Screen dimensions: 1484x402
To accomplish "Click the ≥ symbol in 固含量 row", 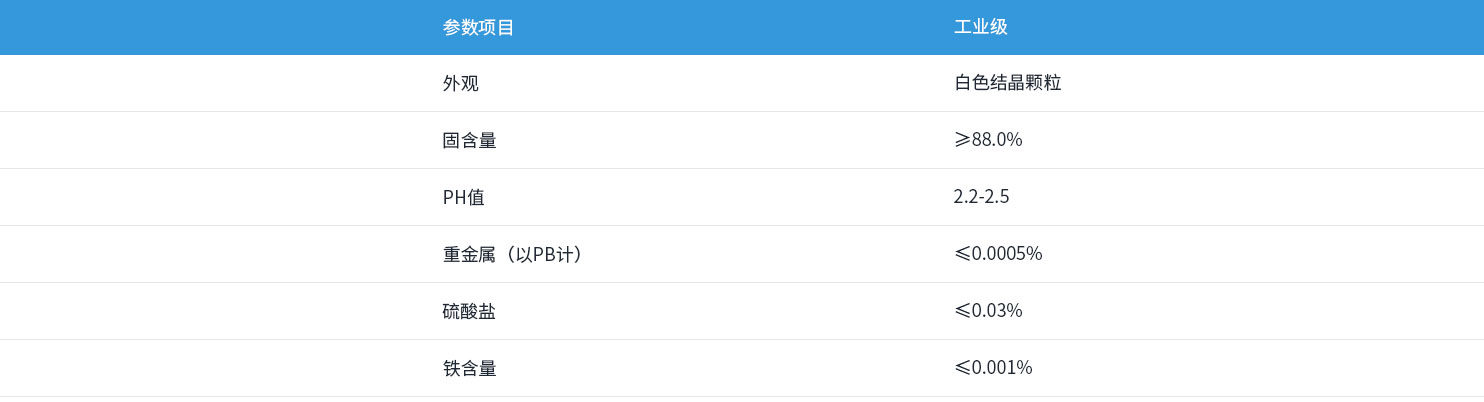I will tap(962, 140).
